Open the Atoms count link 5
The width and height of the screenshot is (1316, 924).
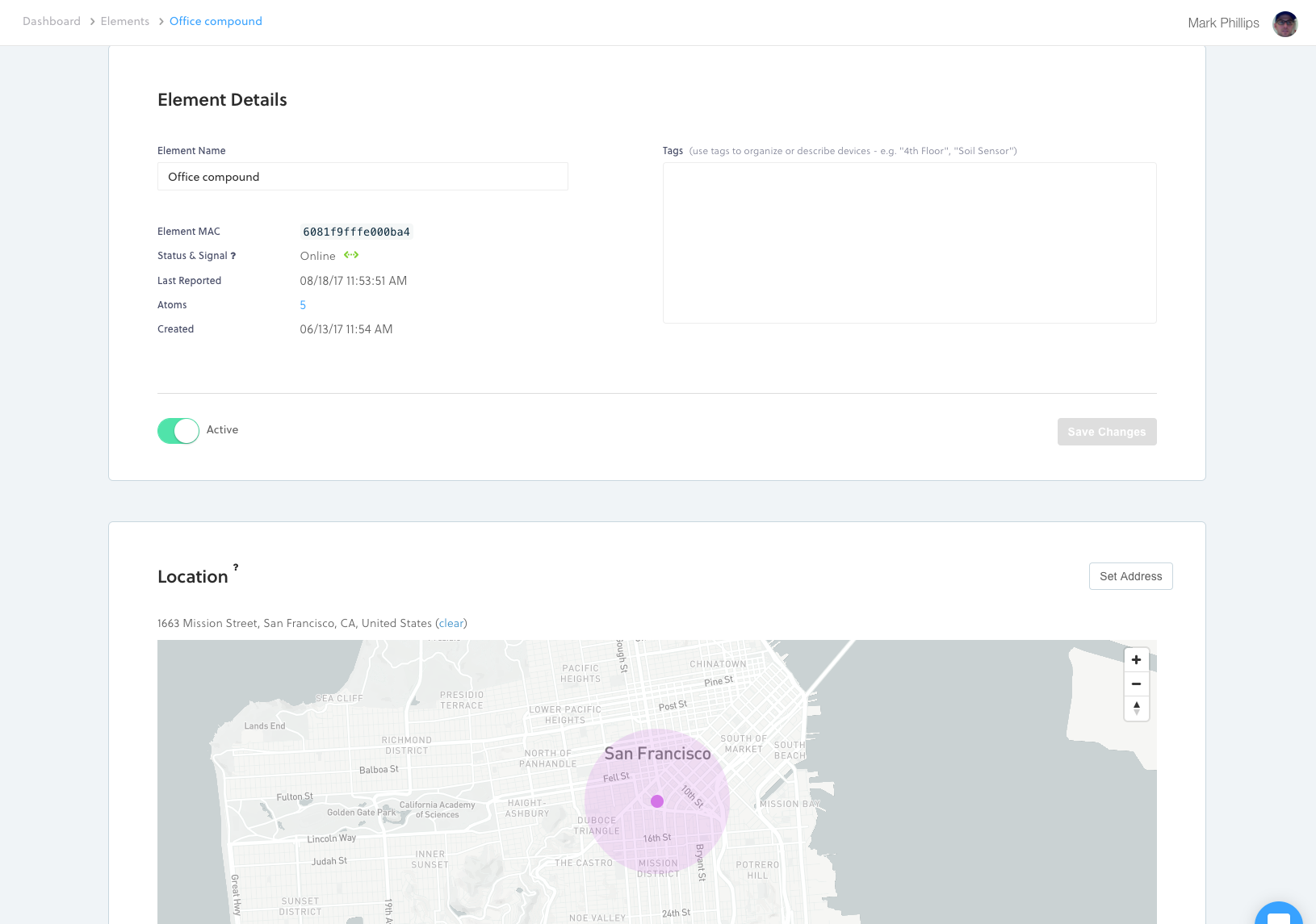[x=303, y=305]
